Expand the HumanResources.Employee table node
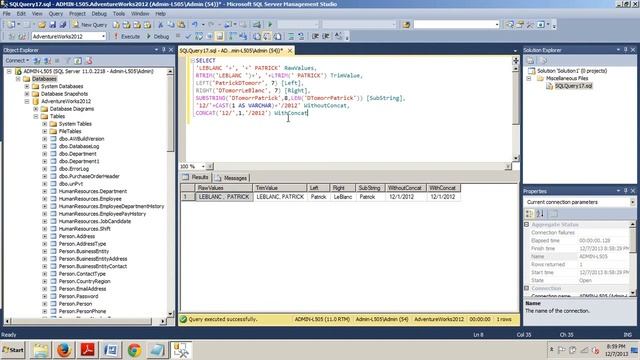 coord(44,199)
